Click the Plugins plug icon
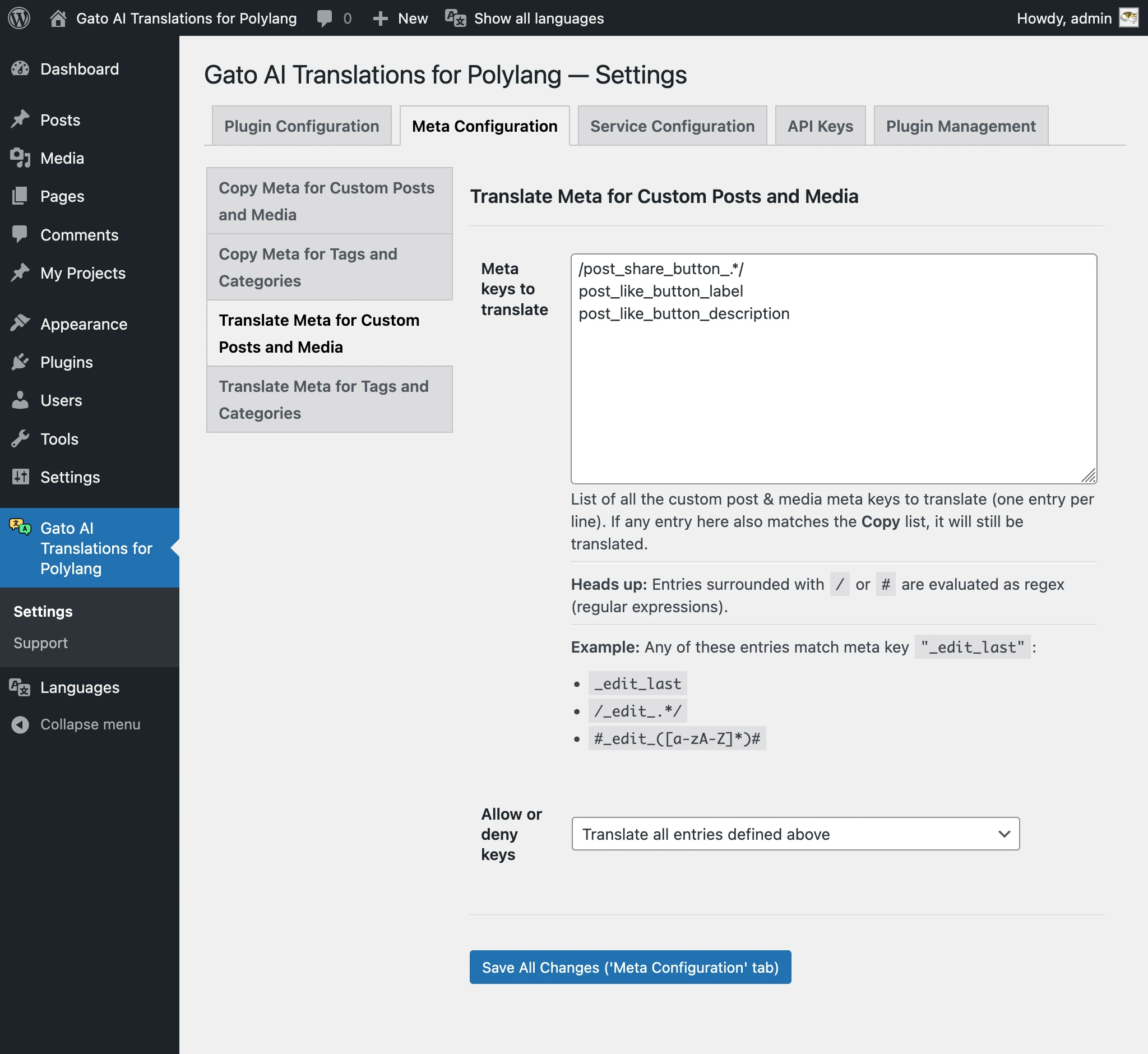Image resolution: width=1148 pixels, height=1054 pixels. coord(20,362)
